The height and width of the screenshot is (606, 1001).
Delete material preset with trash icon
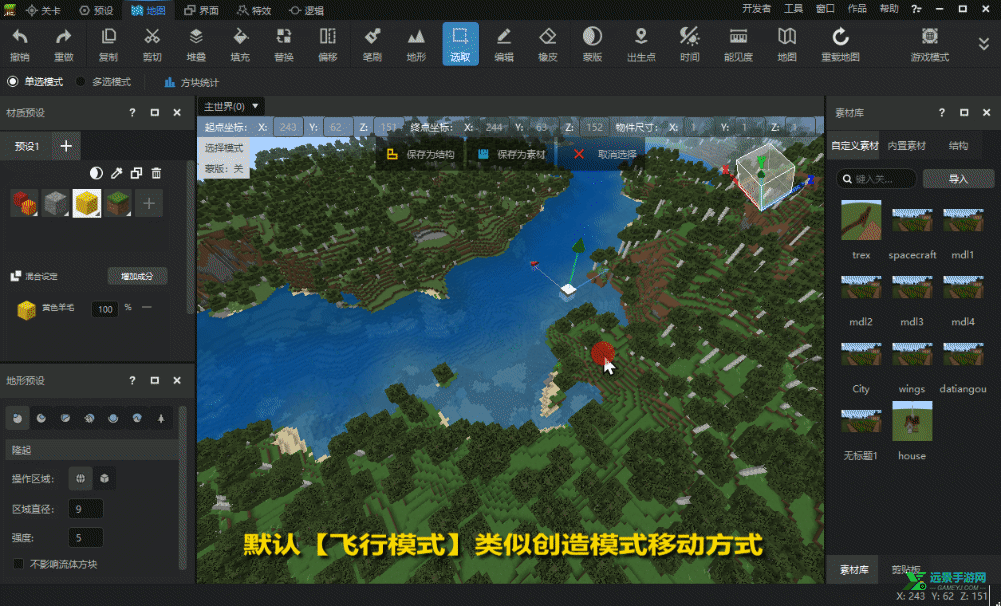[156, 173]
